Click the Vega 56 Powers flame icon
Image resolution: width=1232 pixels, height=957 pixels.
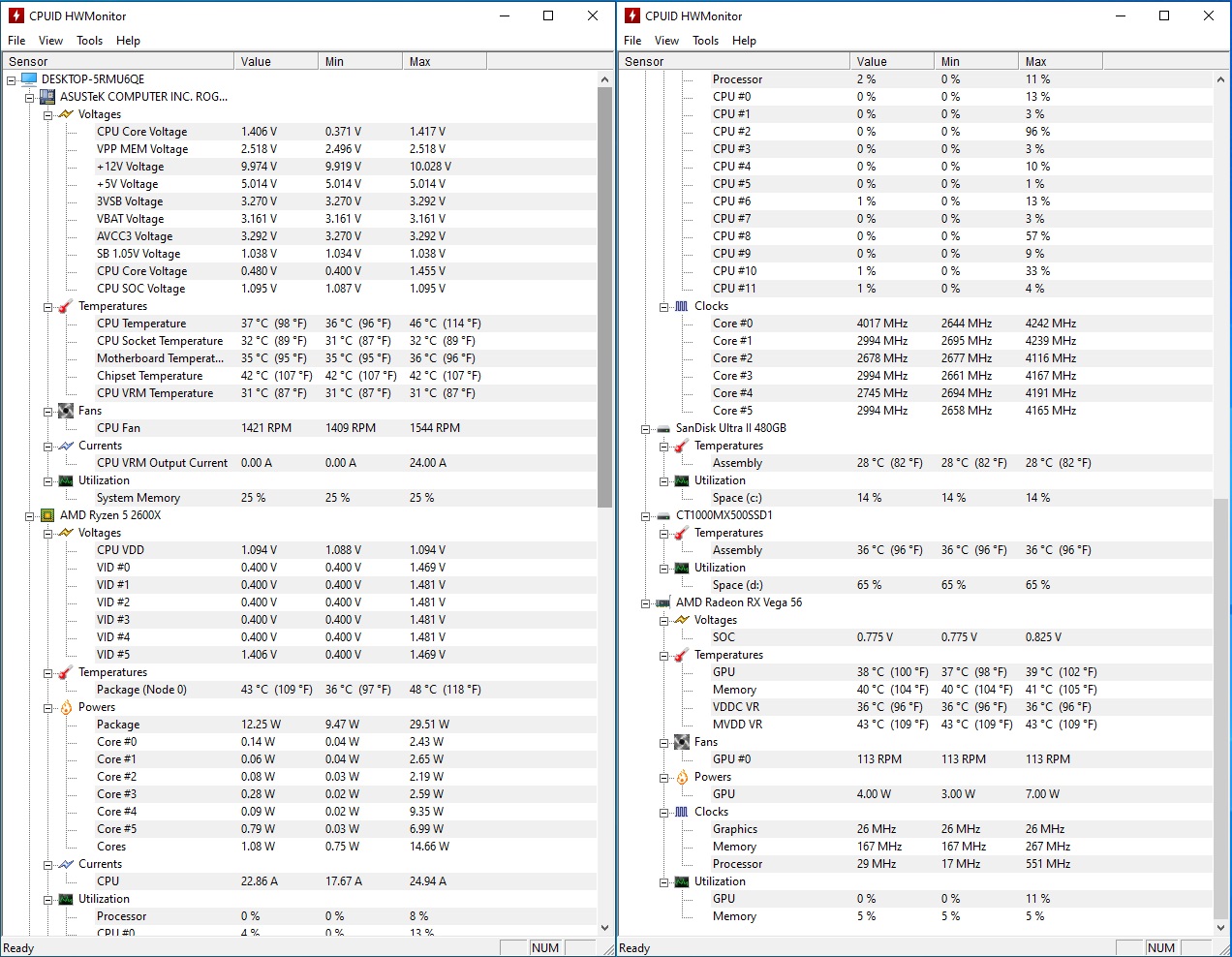tap(682, 777)
